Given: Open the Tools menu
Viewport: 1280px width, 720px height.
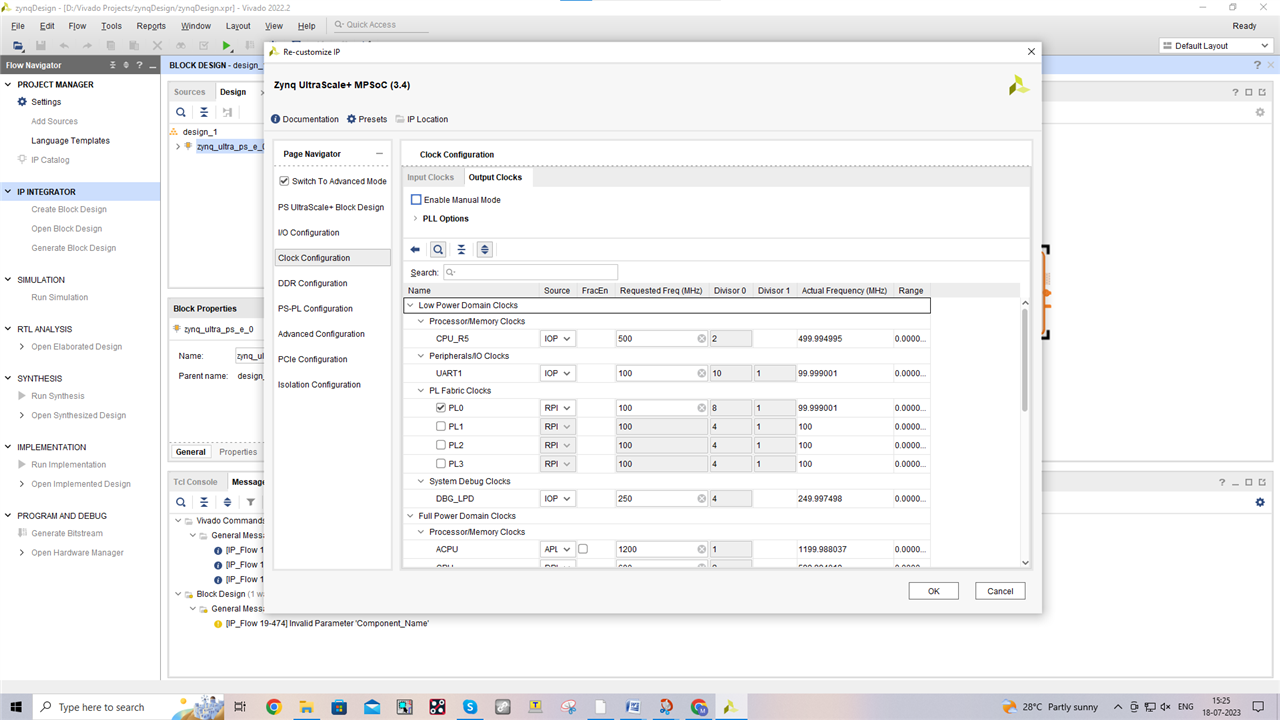Looking at the screenshot, I should tap(111, 26).
